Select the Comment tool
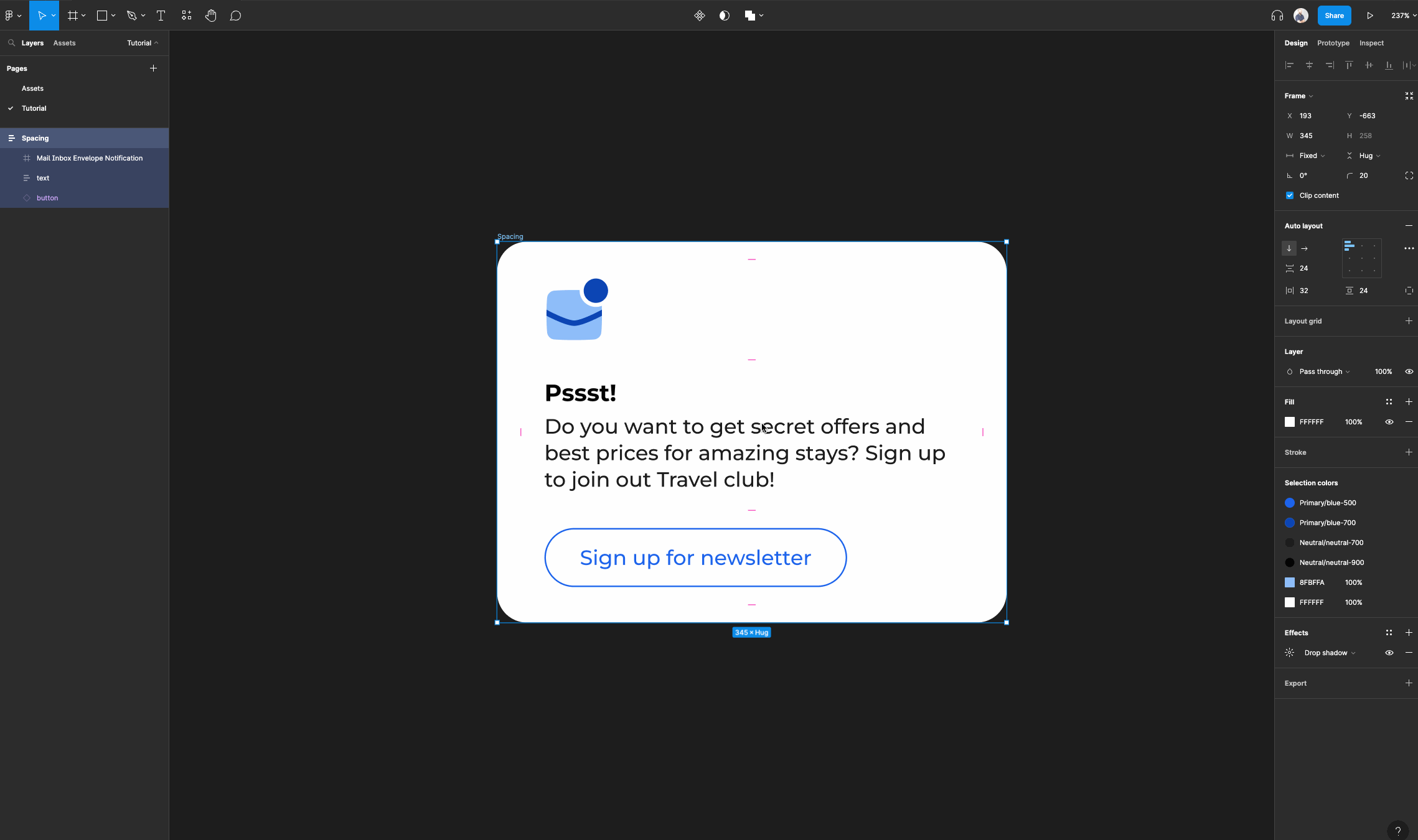 pos(235,16)
